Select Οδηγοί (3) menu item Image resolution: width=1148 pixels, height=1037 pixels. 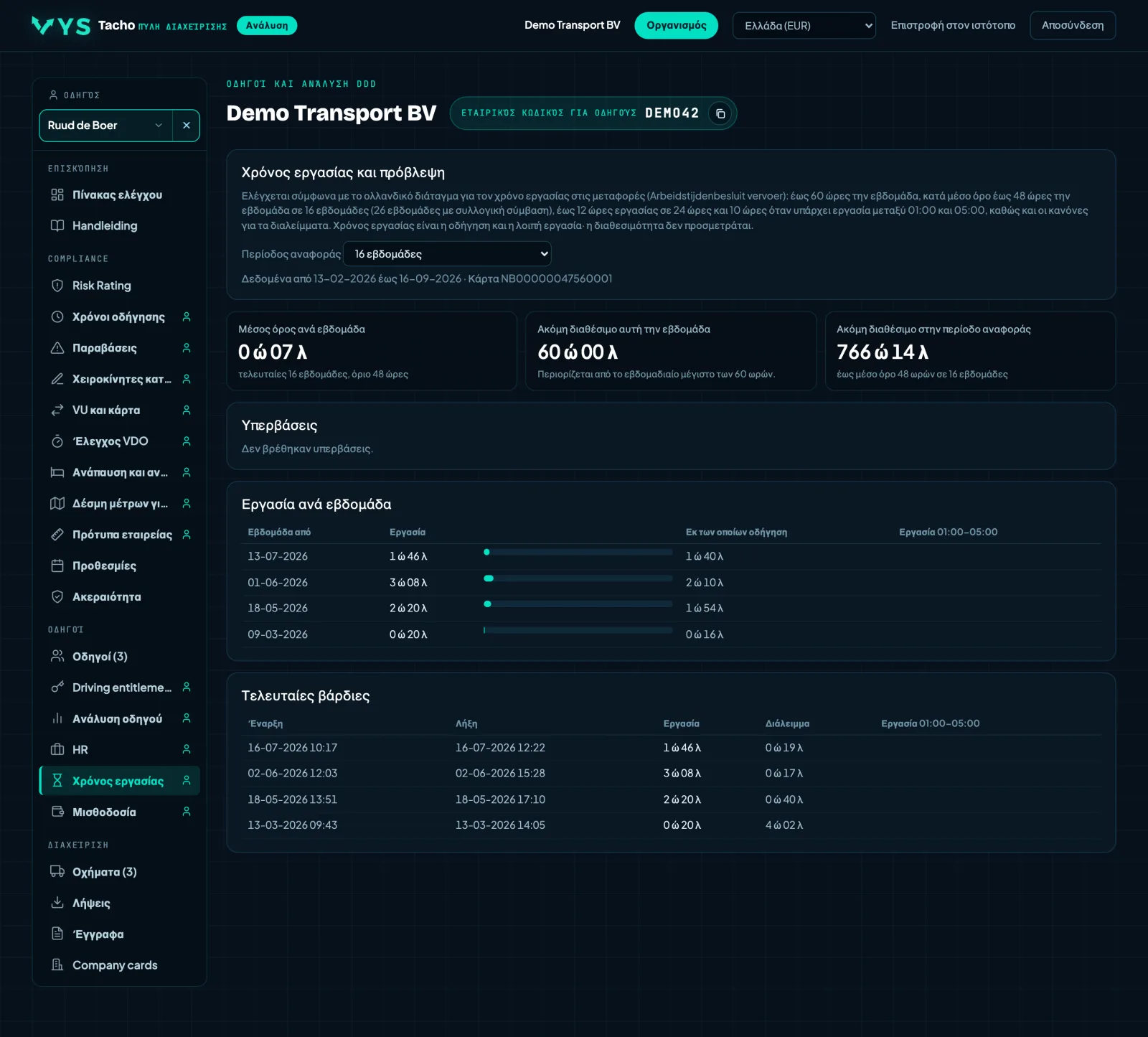pyautogui.click(x=119, y=657)
